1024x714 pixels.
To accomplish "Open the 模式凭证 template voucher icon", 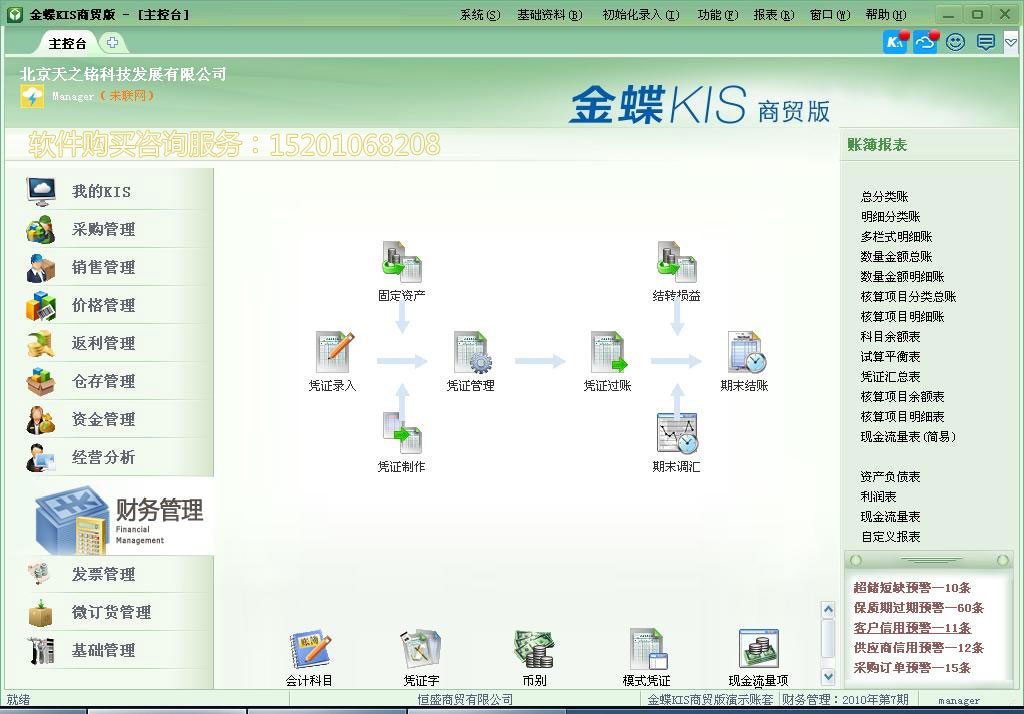I will (645, 650).
